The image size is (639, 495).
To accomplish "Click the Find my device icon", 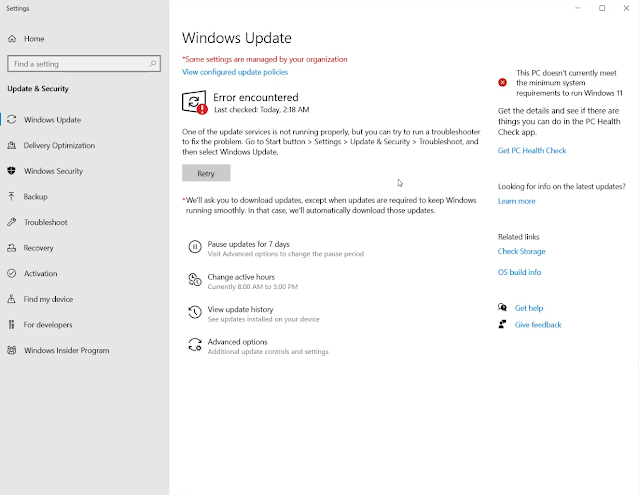I will click(x=11, y=299).
